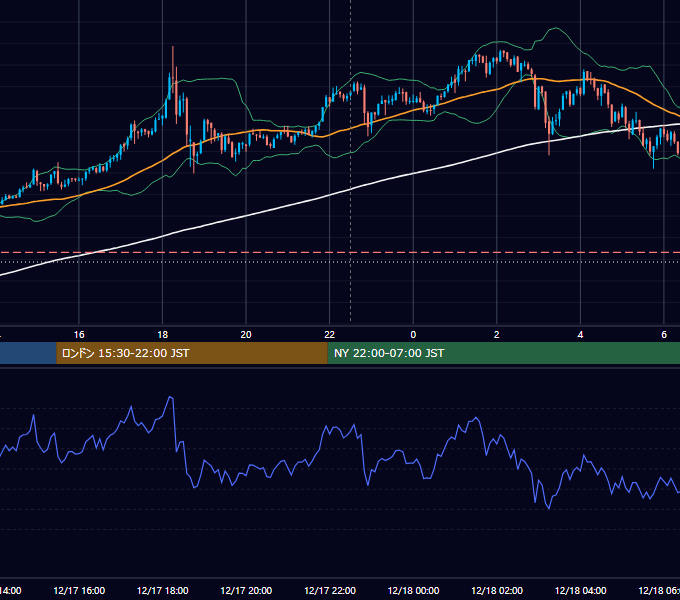Click the "0" hour label on time axis

point(413,334)
